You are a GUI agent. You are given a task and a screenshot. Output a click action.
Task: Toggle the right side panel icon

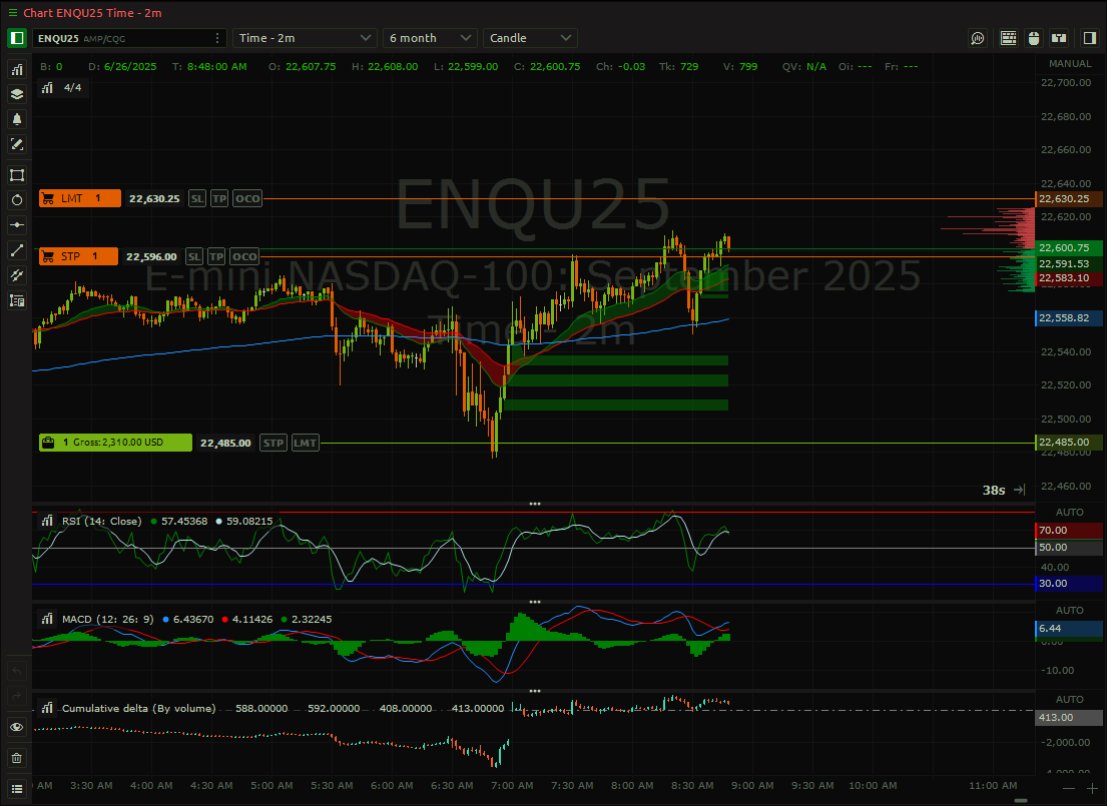tap(1089, 38)
